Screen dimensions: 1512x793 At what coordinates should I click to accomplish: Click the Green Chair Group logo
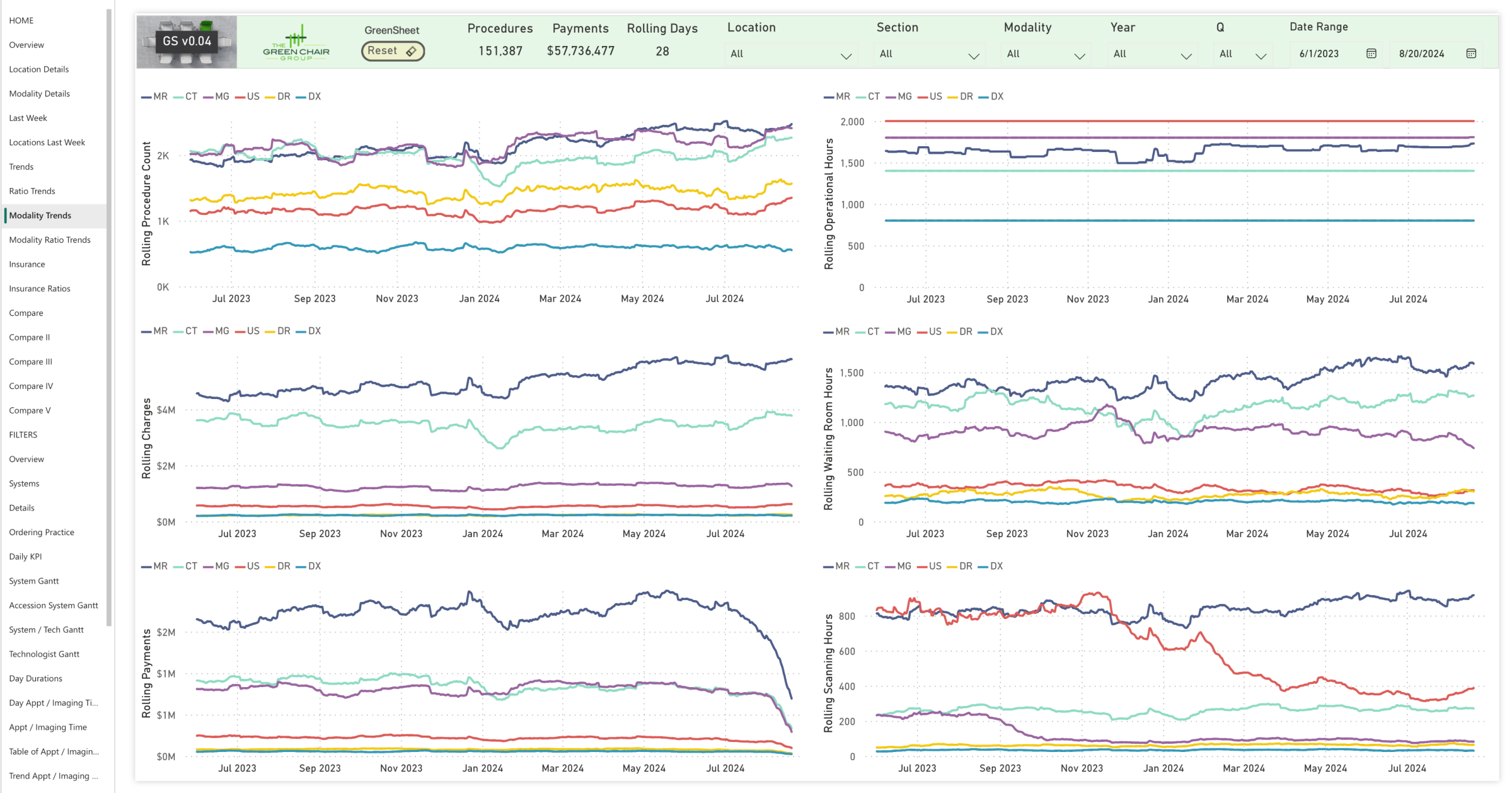pos(296,43)
